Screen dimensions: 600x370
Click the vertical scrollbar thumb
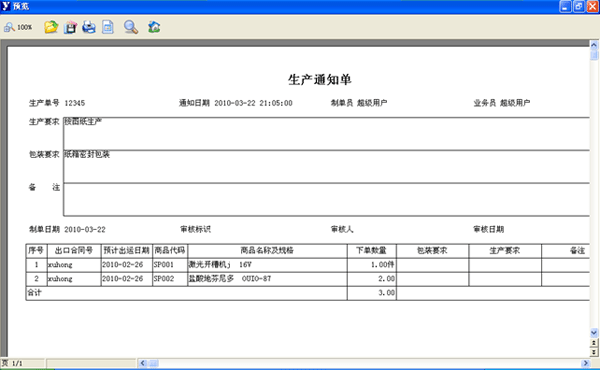tap(594, 55)
